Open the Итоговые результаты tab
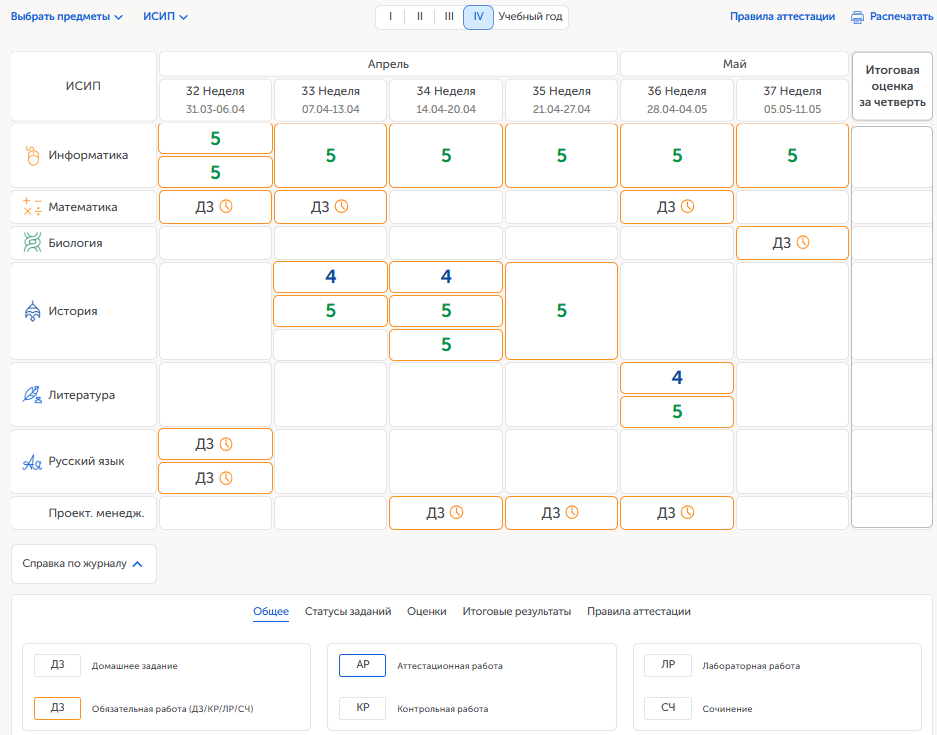 (x=516, y=611)
